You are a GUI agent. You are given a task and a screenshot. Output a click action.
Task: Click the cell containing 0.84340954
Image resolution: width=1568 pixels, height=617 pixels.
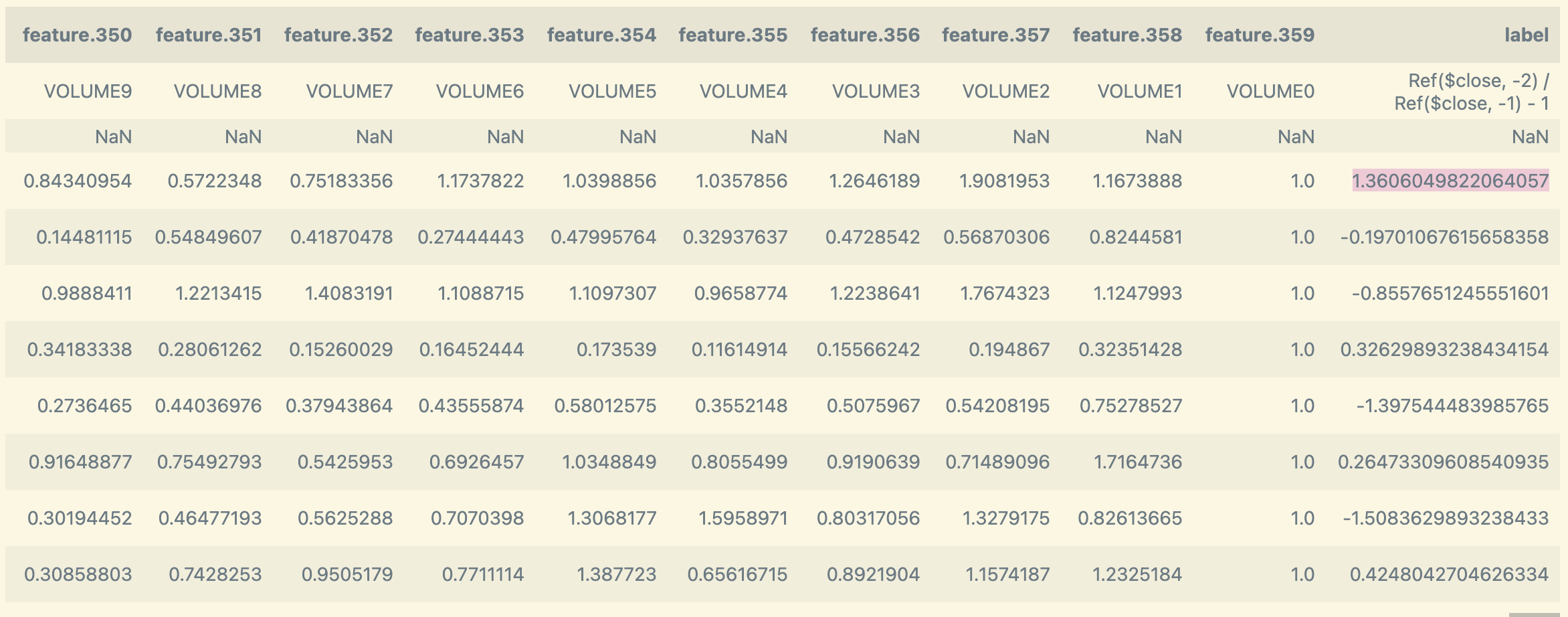(x=77, y=179)
